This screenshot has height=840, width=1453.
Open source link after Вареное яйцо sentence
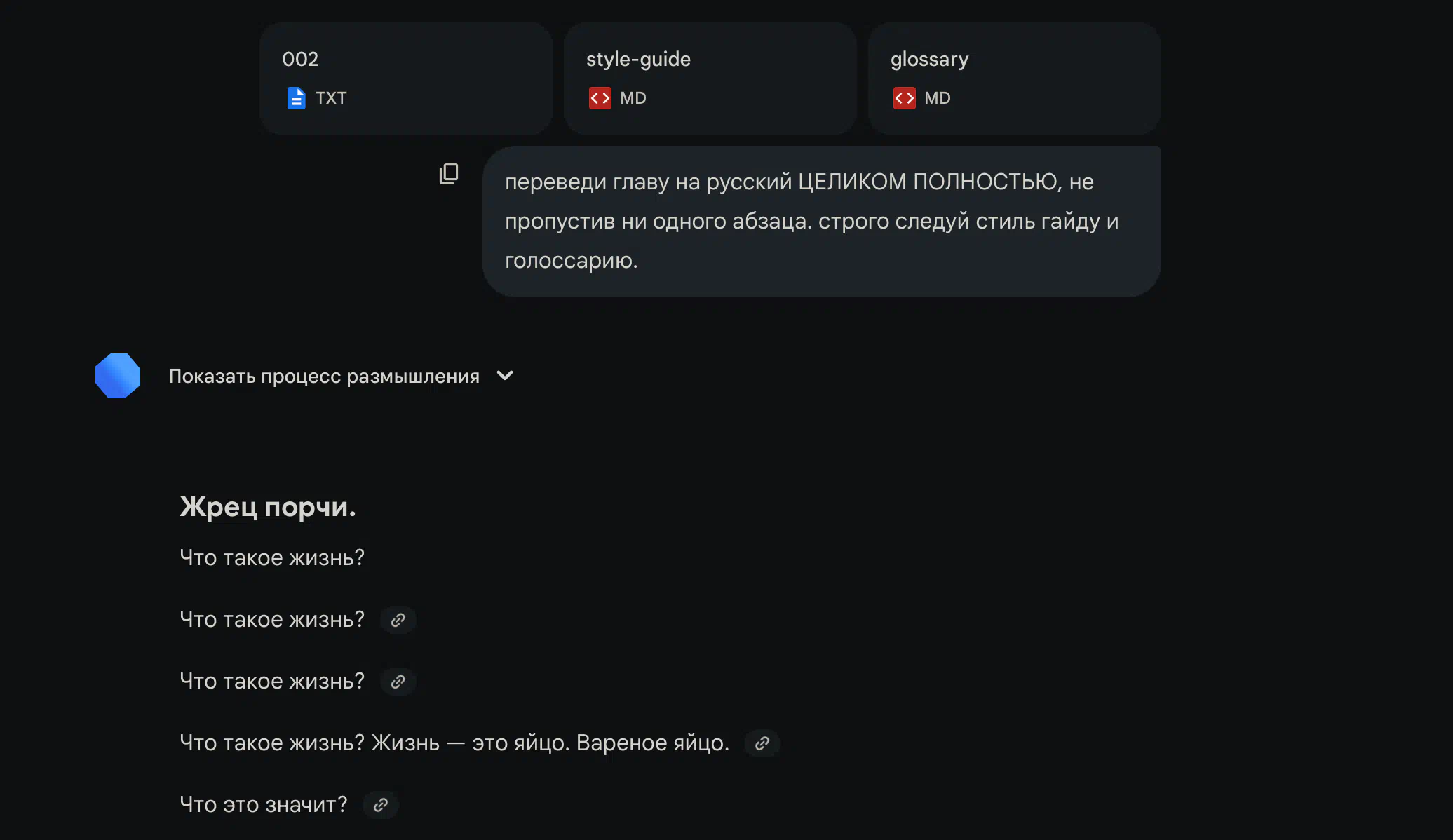point(762,743)
